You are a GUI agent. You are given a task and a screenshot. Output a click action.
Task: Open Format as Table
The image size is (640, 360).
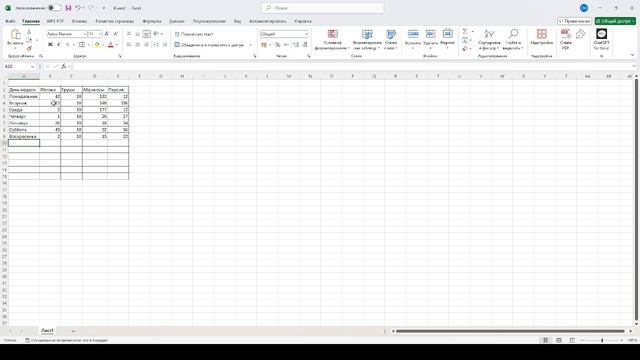367,40
